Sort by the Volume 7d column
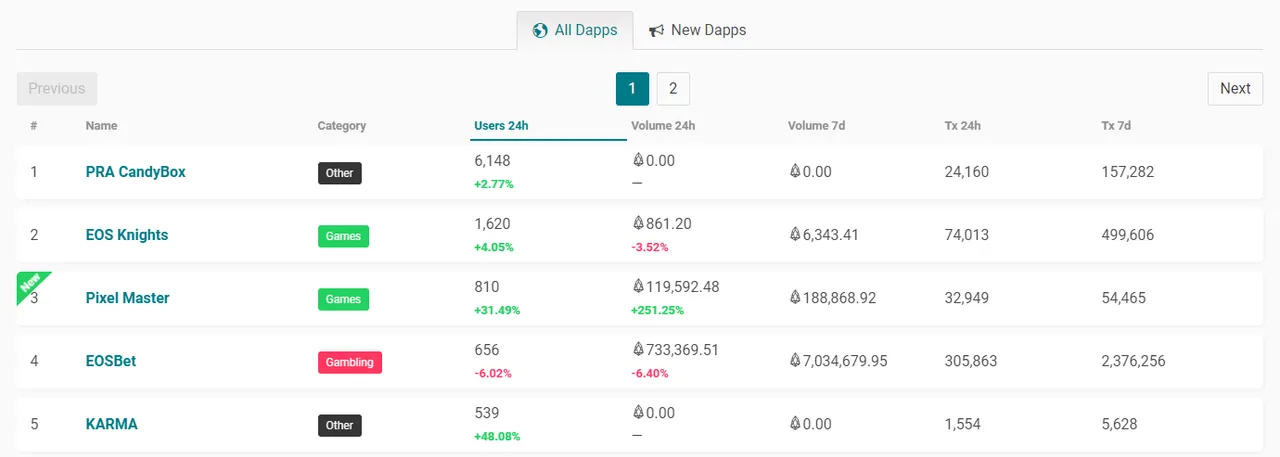The height and width of the screenshot is (457, 1280). coord(816,126)
